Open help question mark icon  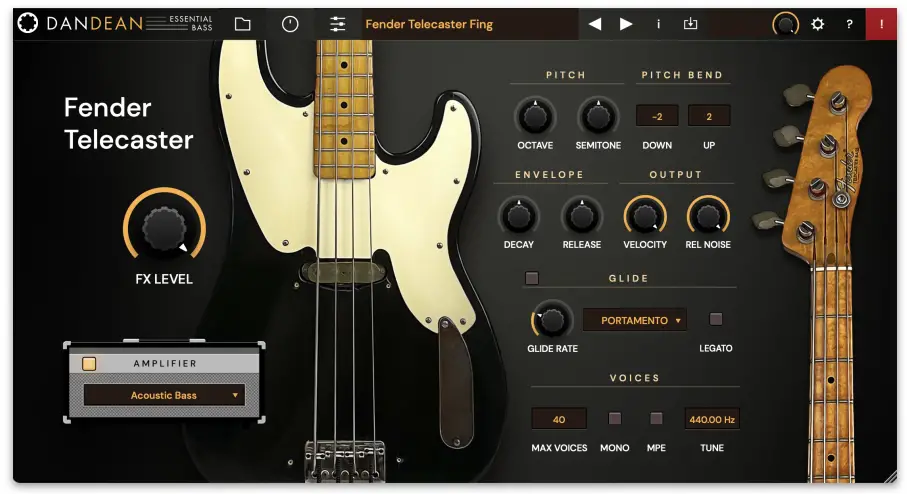(849, 24)
